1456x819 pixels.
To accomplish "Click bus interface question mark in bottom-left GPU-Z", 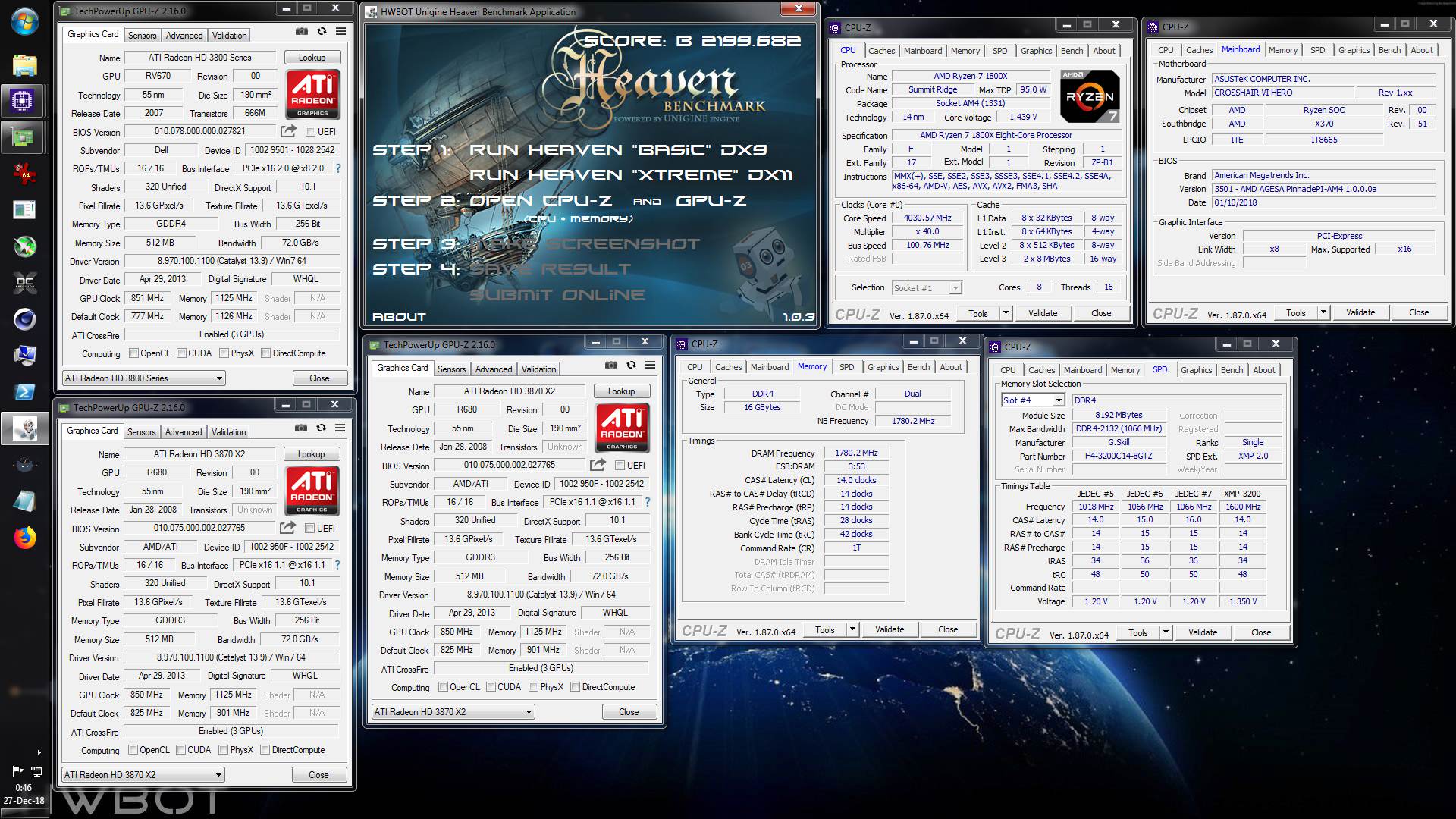I will tap(337, 565).
